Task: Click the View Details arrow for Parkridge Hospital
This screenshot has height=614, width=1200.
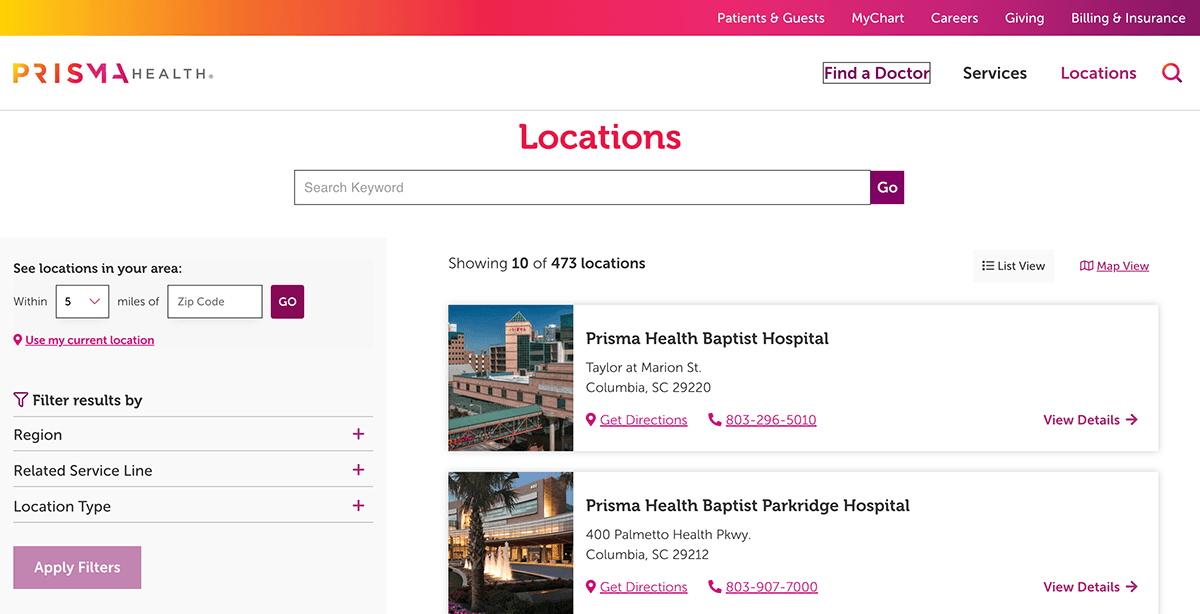Action: point(1131,587)
